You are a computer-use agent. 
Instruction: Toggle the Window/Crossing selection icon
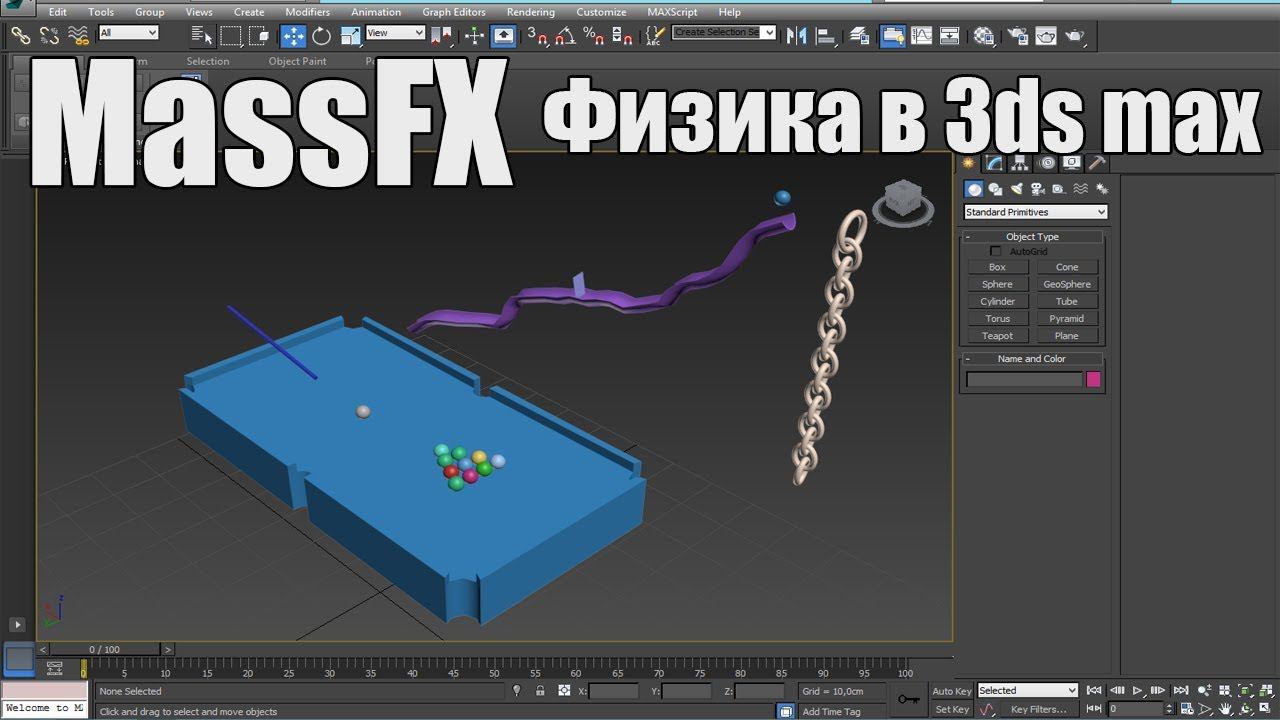click(260, 36)
